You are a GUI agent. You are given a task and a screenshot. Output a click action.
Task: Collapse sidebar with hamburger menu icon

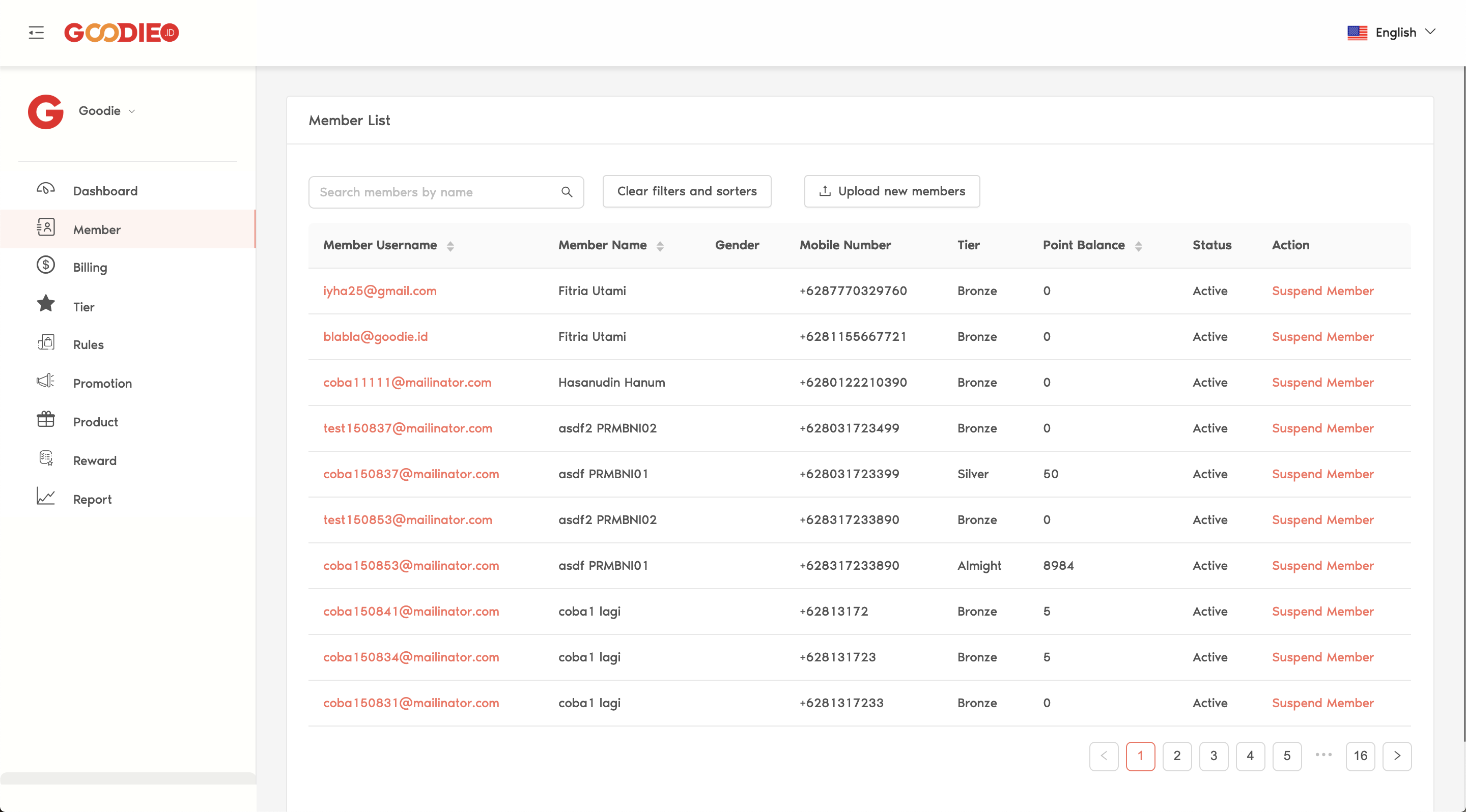click(x=36, y=33)
